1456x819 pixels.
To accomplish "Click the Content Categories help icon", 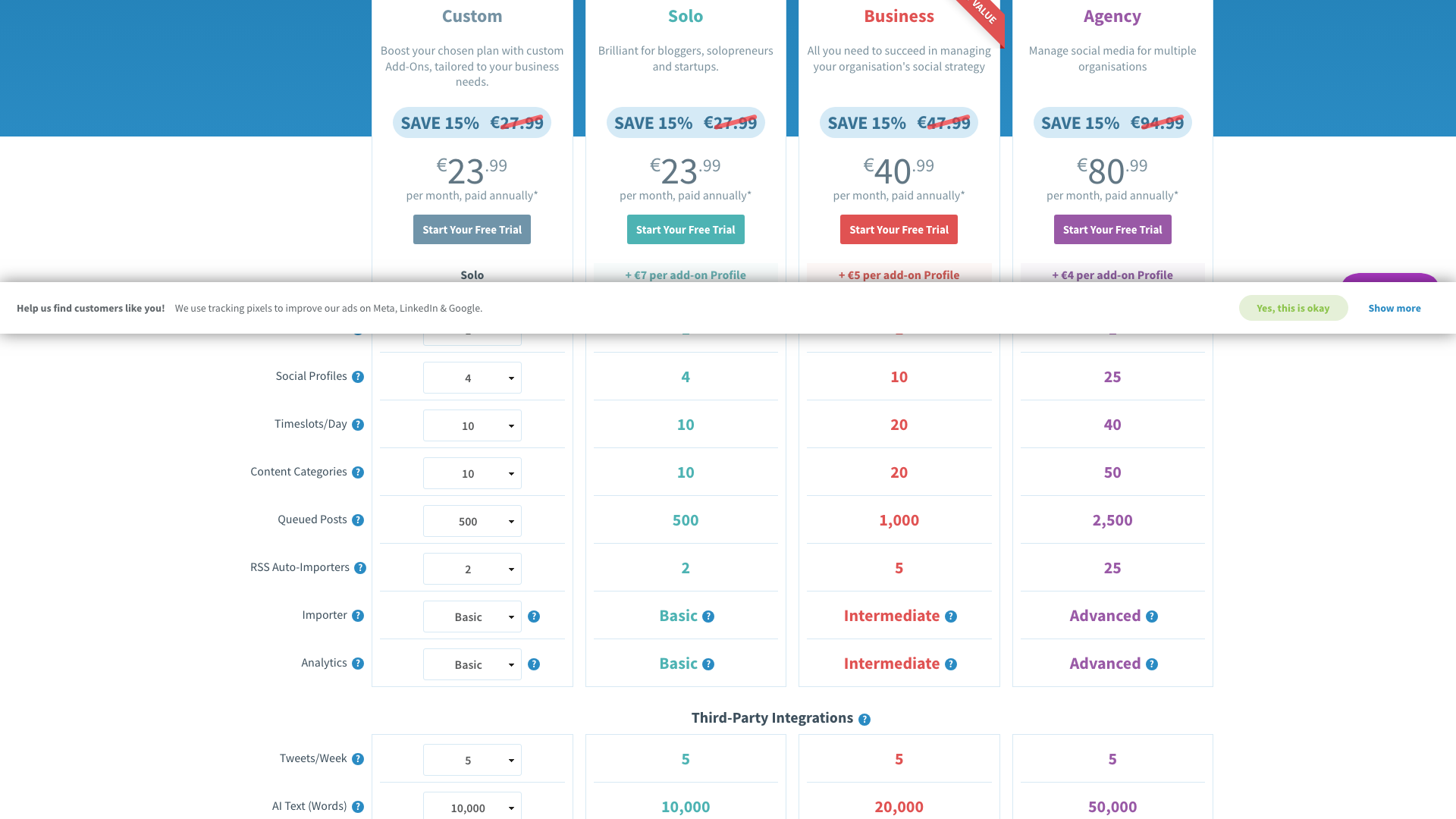I will (x=358, y=472).
